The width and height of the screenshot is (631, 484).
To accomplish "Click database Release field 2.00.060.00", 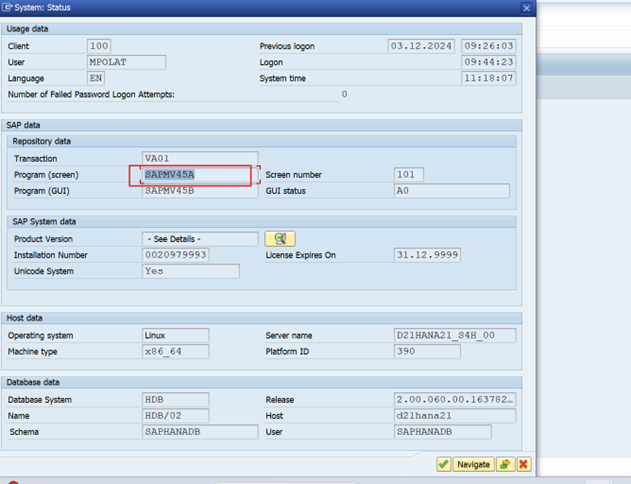I will [455, 400].
